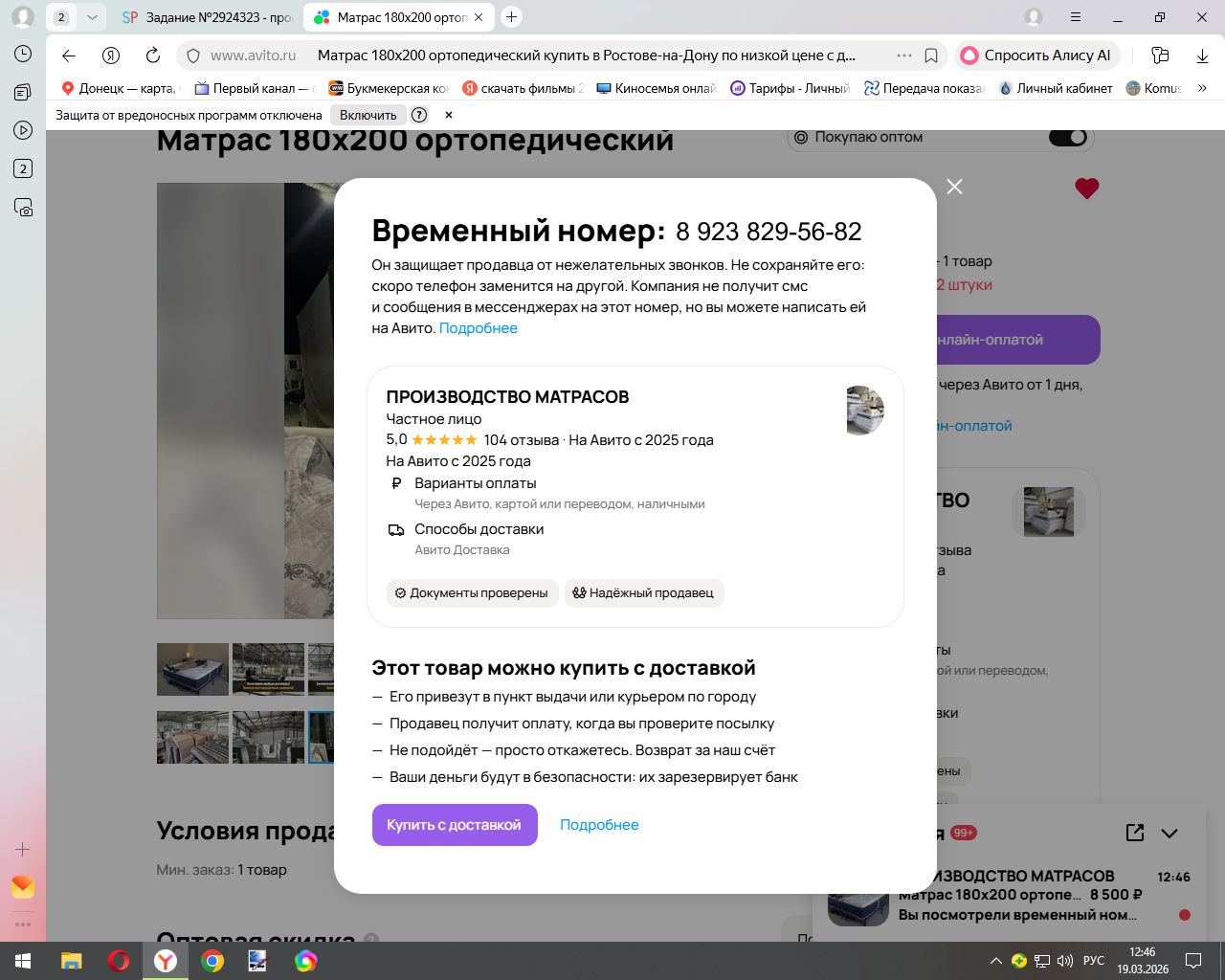Open Yandex Mail icon in the sidebar
The height and width of the screenshot is (980, 1225).
[x=23, y=887]
